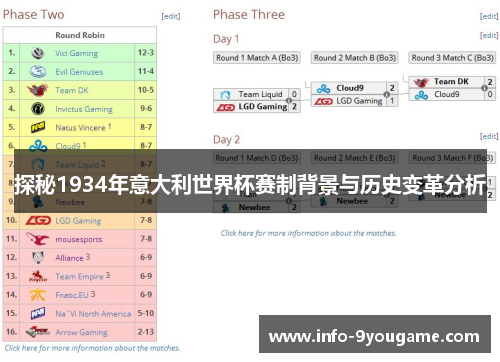Click the Team DK logo in Round Robin table
Image resolution: width=500 pixels, height=362 pixels.
(38, 90)
